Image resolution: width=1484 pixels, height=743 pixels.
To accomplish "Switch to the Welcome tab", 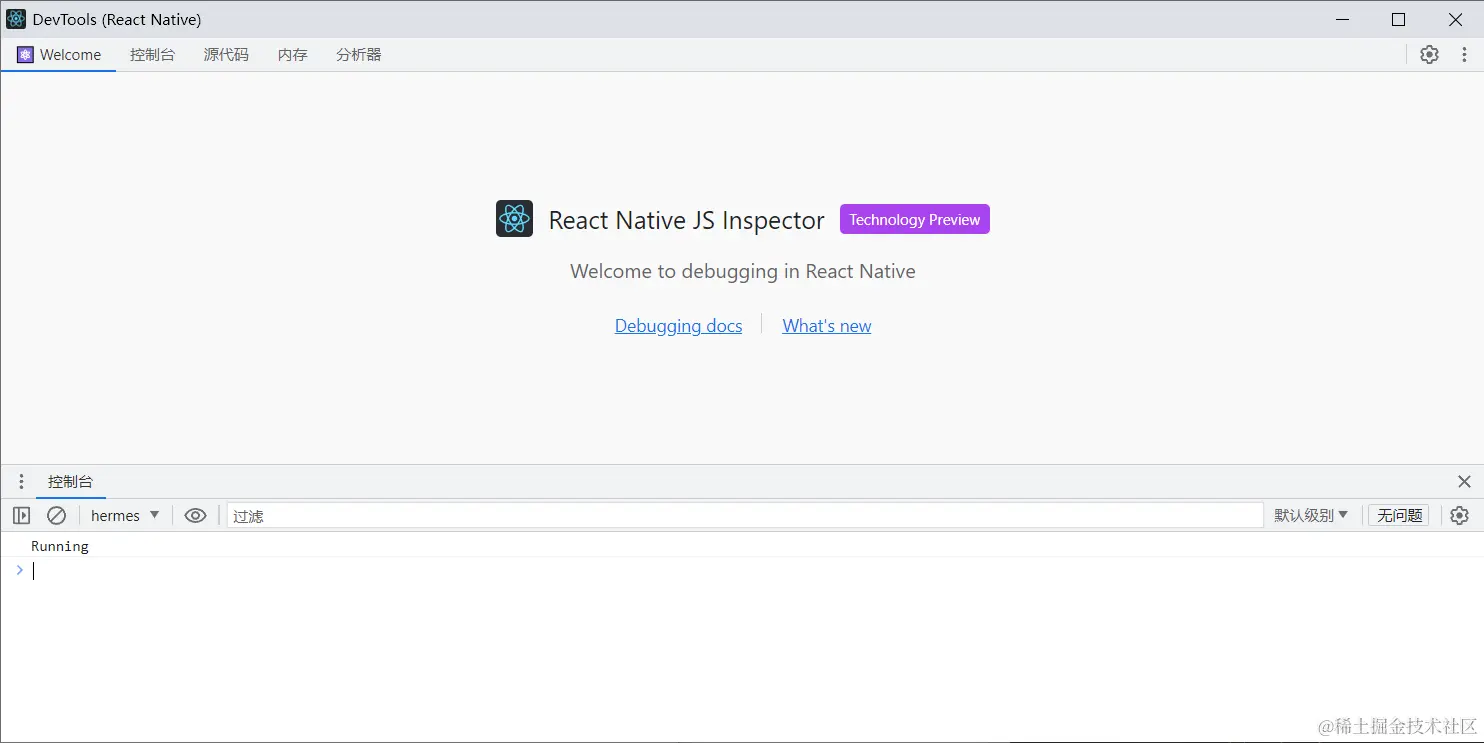I will (59, 55).
